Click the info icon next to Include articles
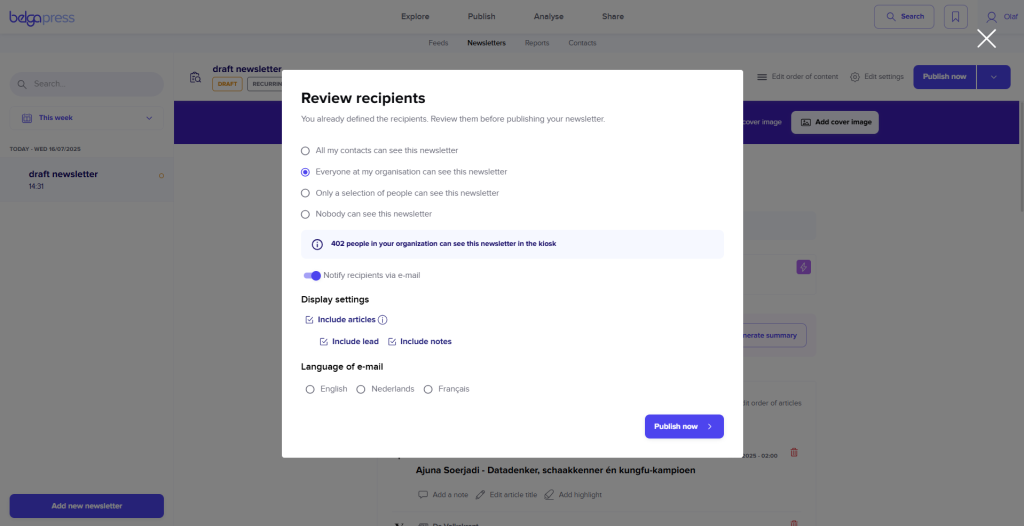The width and height of the screenshot is (1024, 526). point(383,320)
